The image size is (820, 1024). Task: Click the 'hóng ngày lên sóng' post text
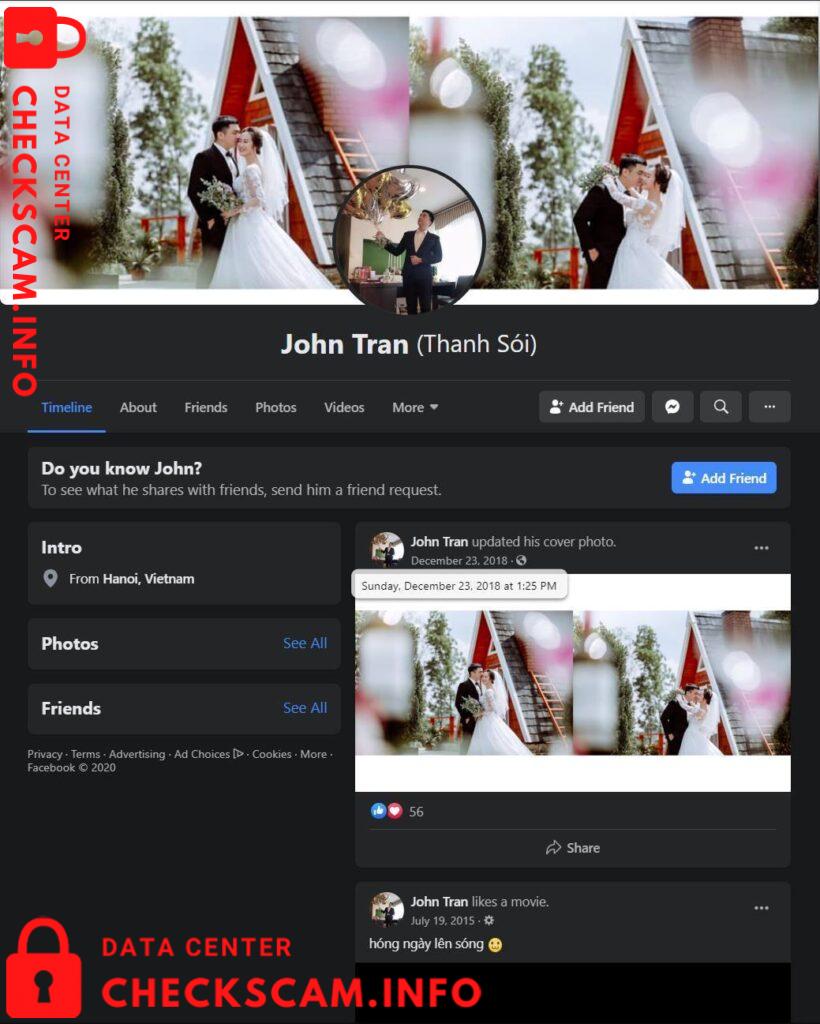click(x=426, y=944)
